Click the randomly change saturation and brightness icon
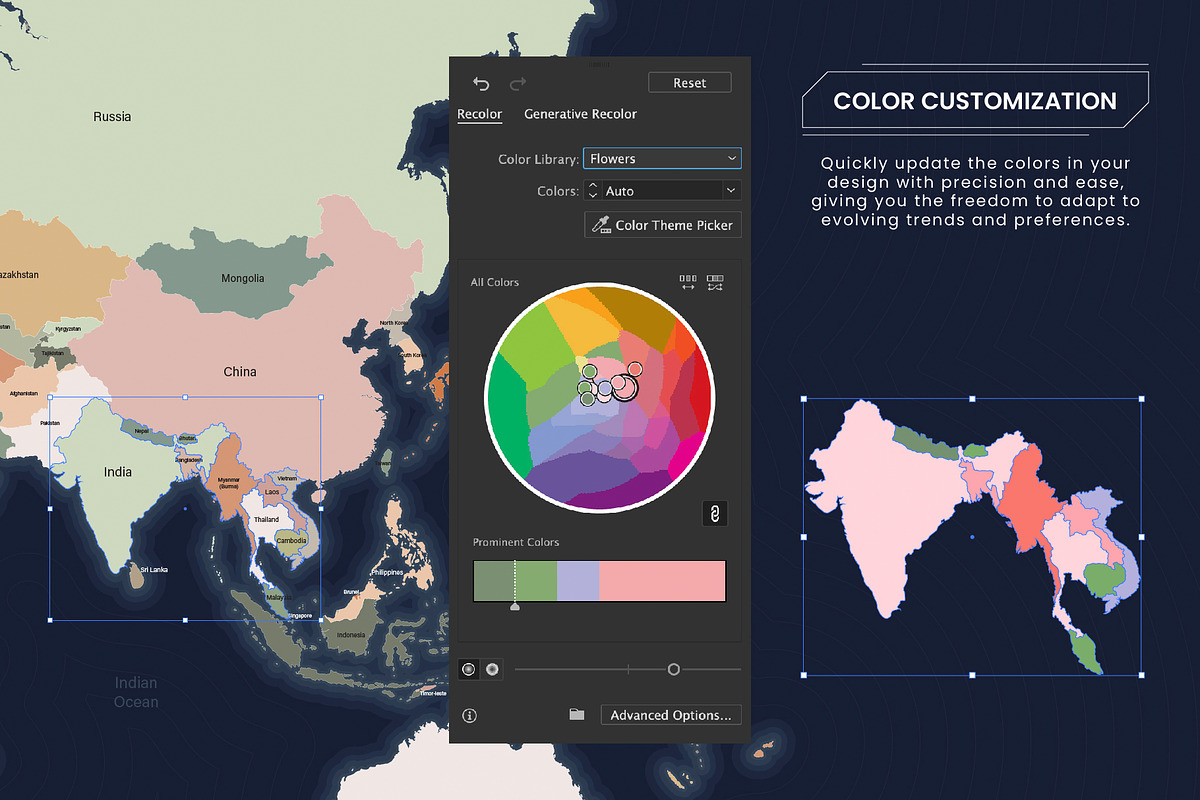Screen dimensions: 1200x800 point(715,283)
